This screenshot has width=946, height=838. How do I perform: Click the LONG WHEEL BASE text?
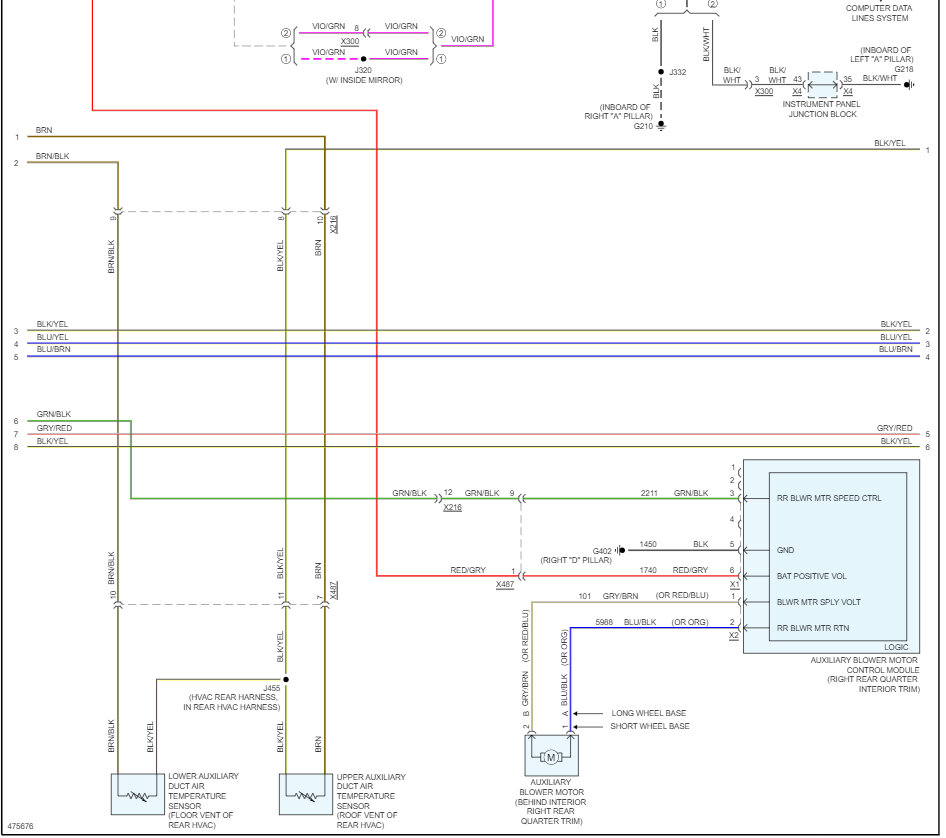(x=649, y=713)
